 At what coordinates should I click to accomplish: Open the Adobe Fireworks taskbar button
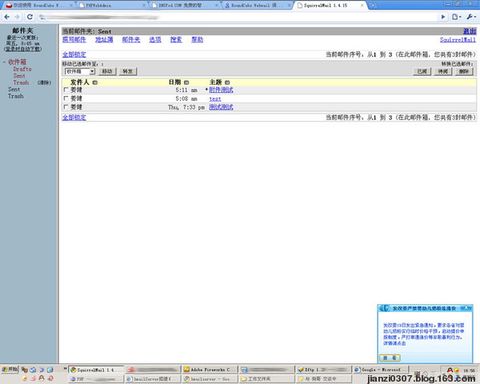click(210, 370)
